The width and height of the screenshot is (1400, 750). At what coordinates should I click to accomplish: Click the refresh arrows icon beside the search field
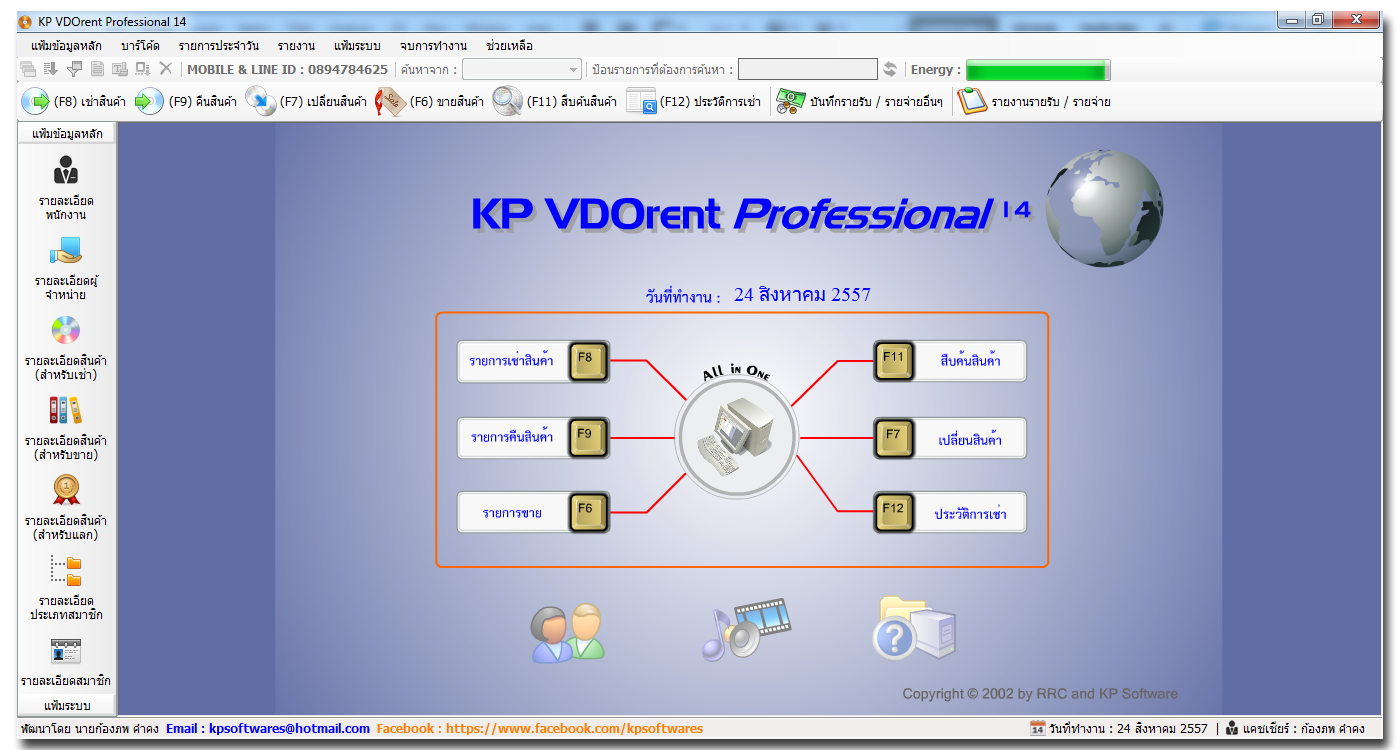click(890, 69)
